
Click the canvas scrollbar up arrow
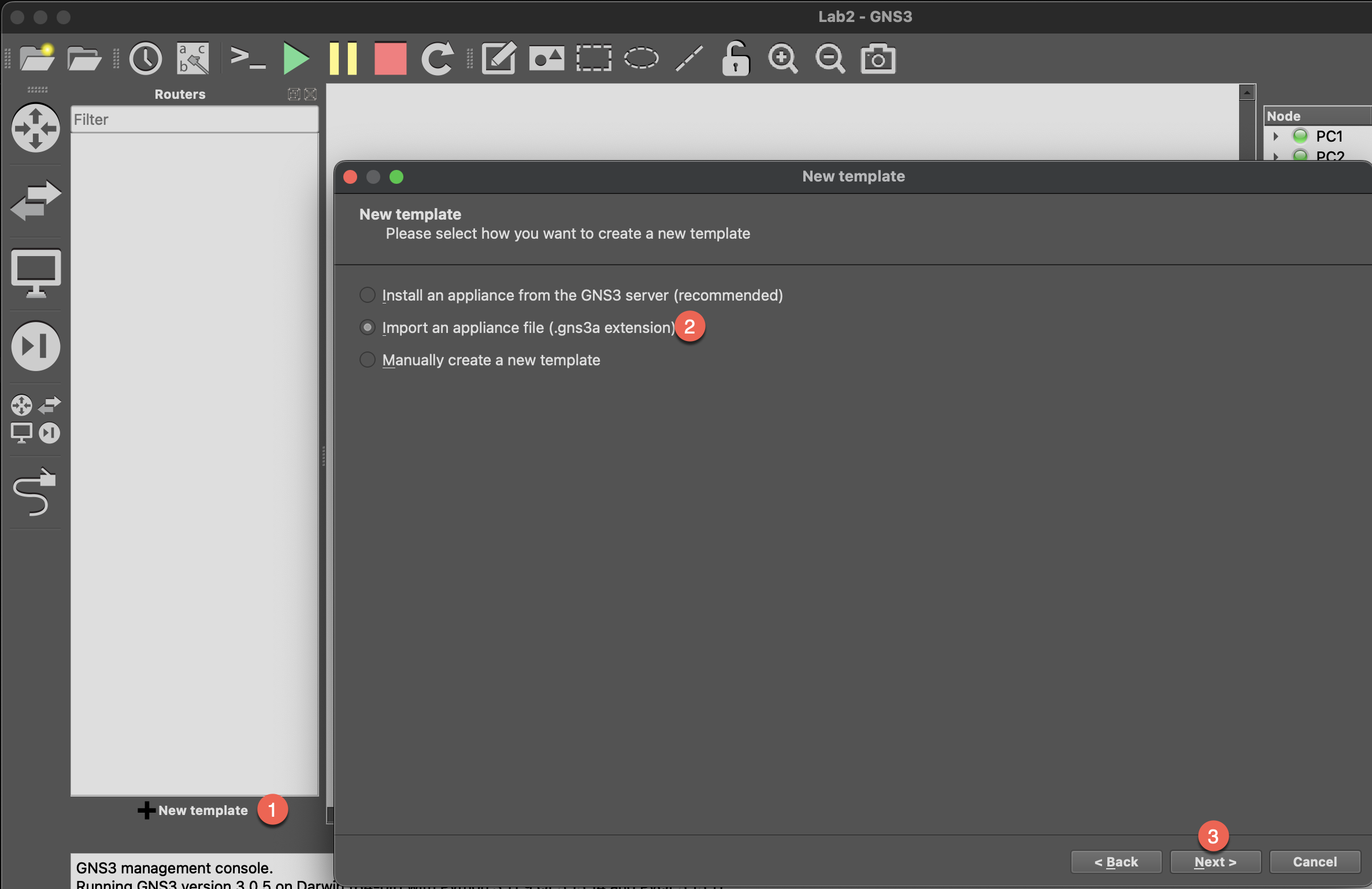pos(1247,92)
